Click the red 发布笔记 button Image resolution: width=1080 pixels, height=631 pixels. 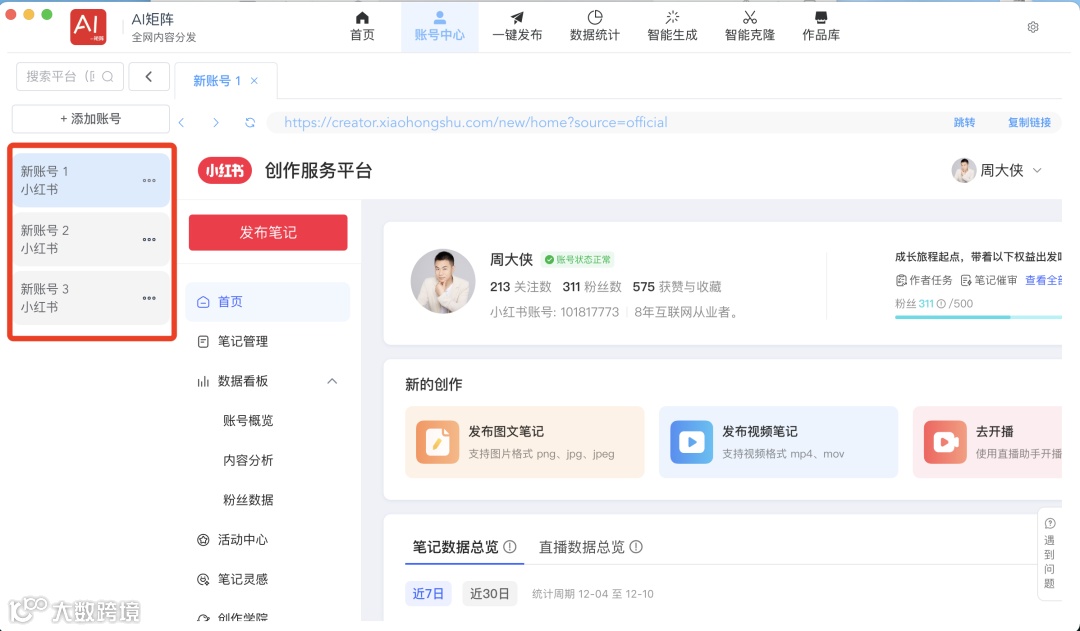coord(268,232)
